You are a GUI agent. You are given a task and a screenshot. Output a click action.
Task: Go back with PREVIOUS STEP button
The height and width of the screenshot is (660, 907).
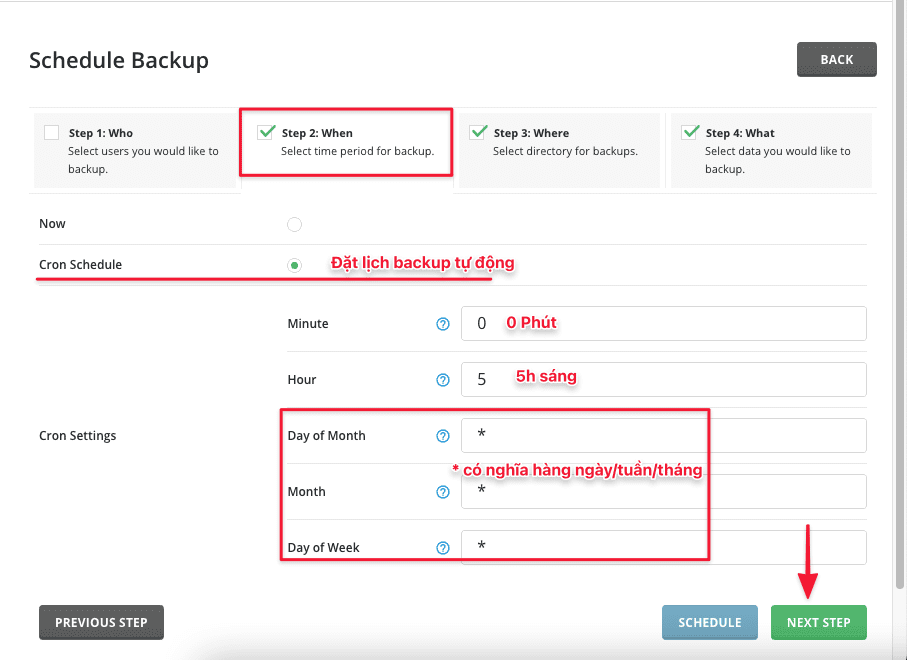click(101, 622)
